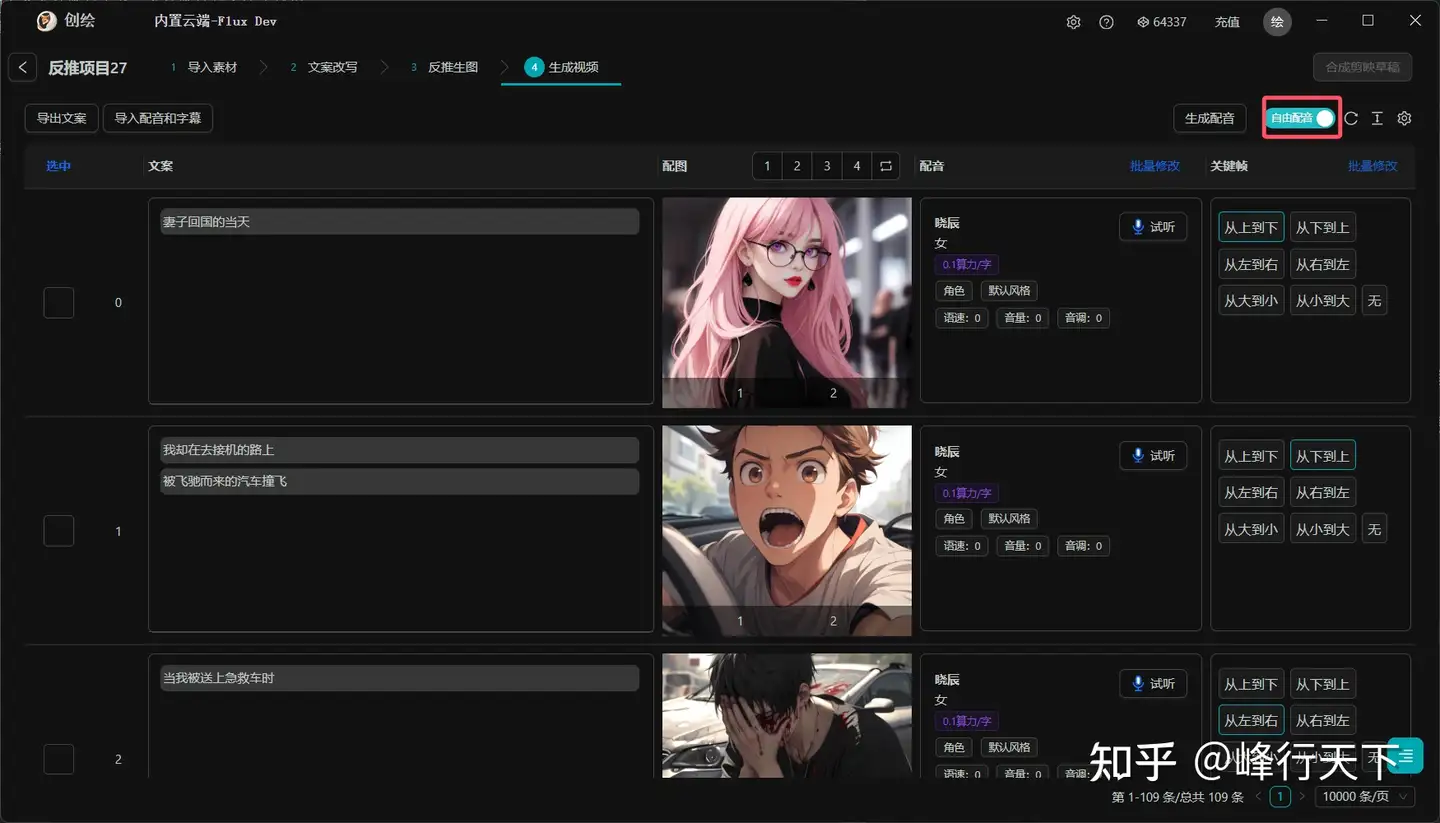This screenshot has height=823, width=1440.
Task: Click 批量修改 link in 关键帧 column
Action: pos(1373,166)
